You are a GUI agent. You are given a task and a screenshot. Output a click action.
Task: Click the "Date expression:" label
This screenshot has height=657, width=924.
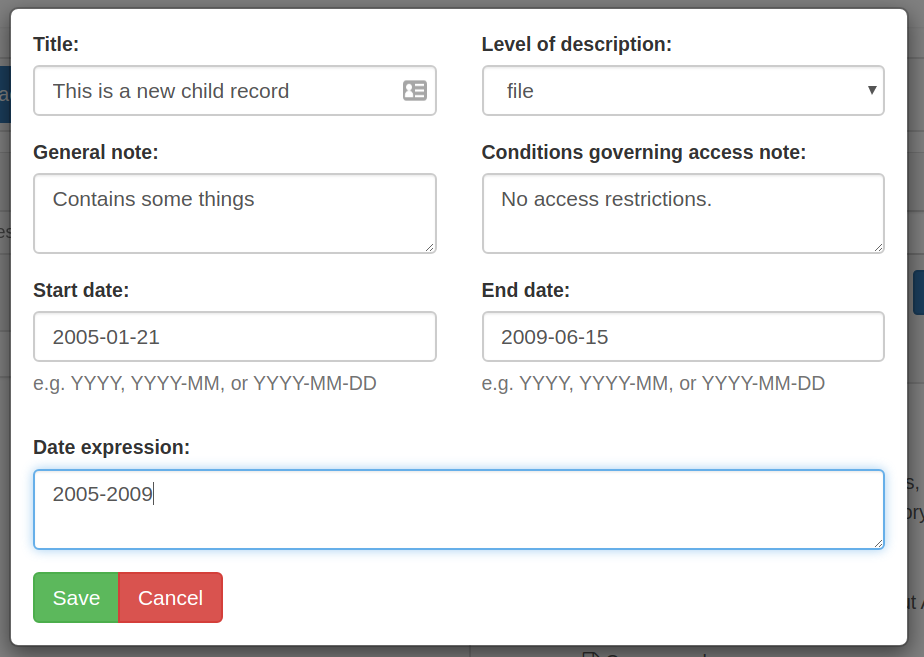click(111, 447)
